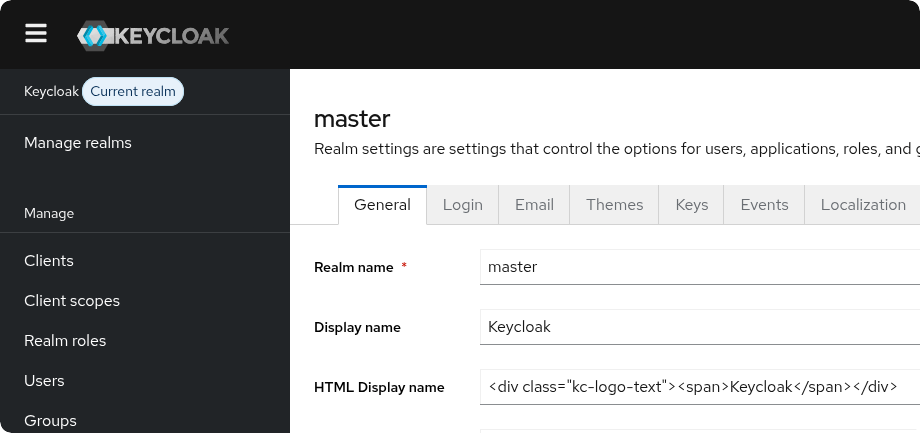Focus the Display name field

(x=698, y=327)
